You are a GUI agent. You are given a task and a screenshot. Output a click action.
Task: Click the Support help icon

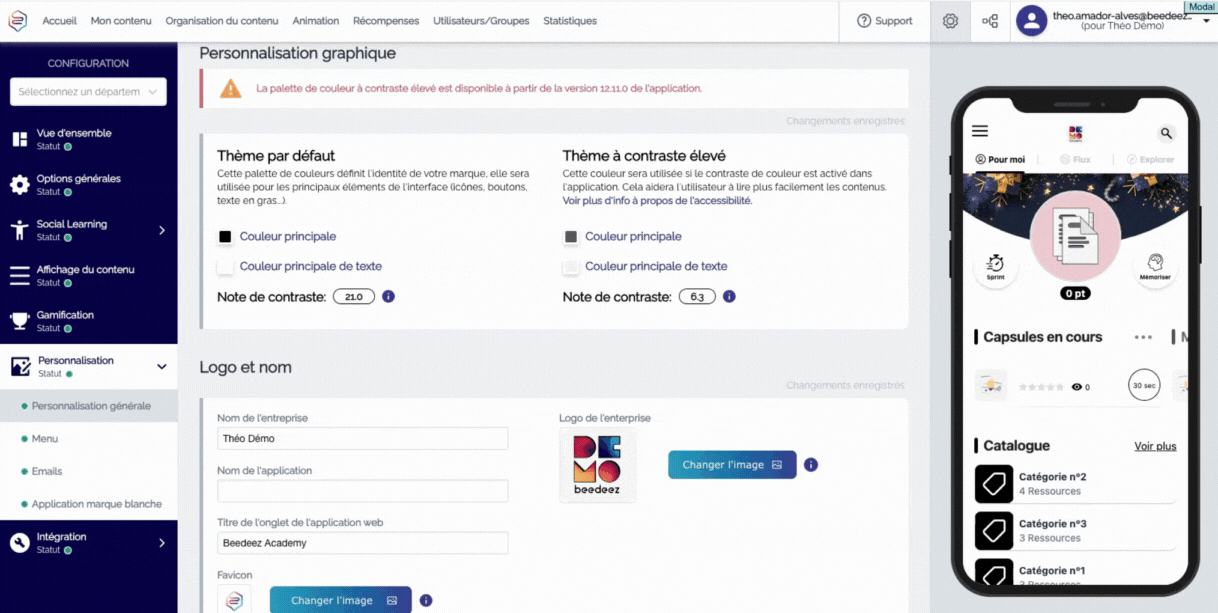pyautogui.click(x=864, y=21)
